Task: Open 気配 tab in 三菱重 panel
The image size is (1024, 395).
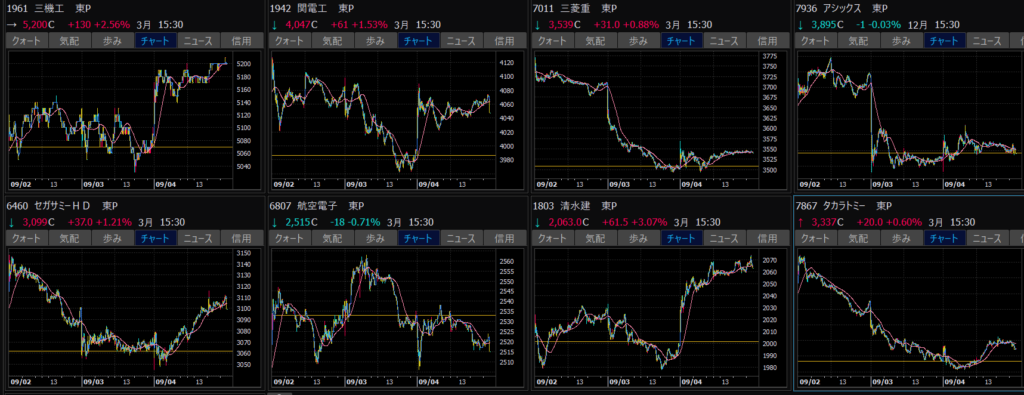Action: tap(596, 40)
